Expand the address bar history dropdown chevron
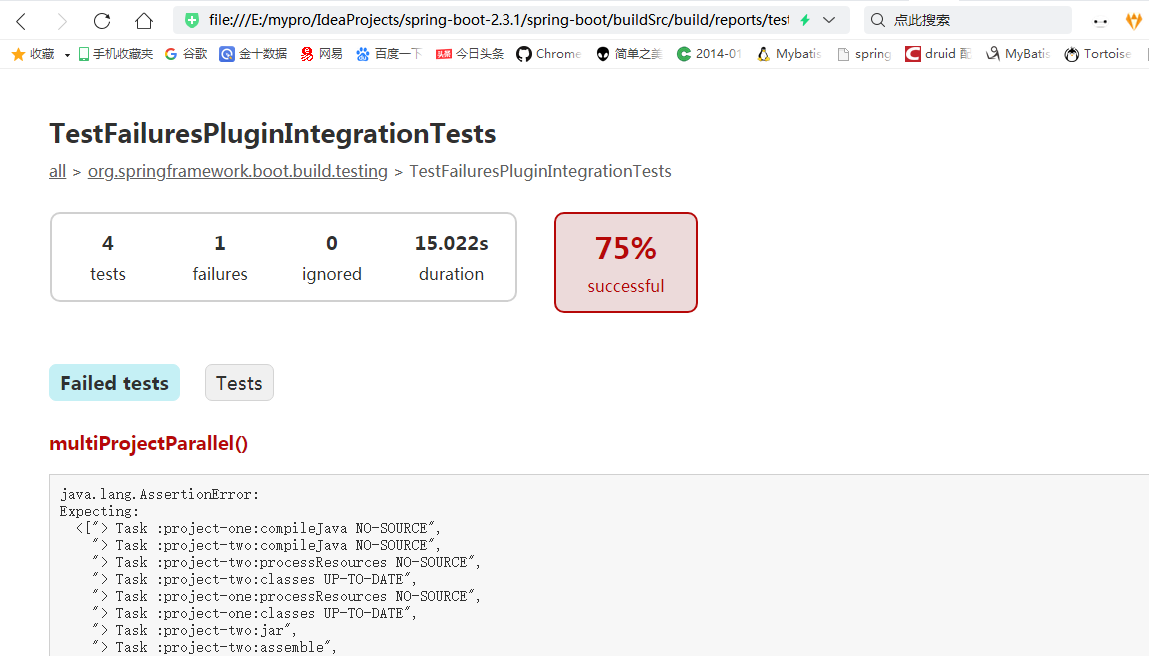 point(827,19)
